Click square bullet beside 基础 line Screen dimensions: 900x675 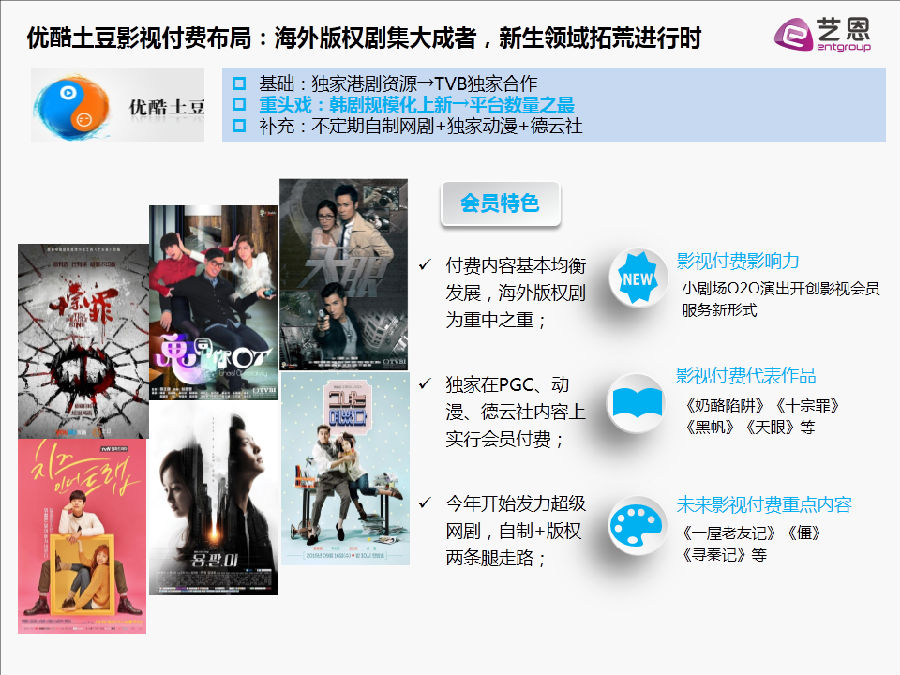point(239,84)
